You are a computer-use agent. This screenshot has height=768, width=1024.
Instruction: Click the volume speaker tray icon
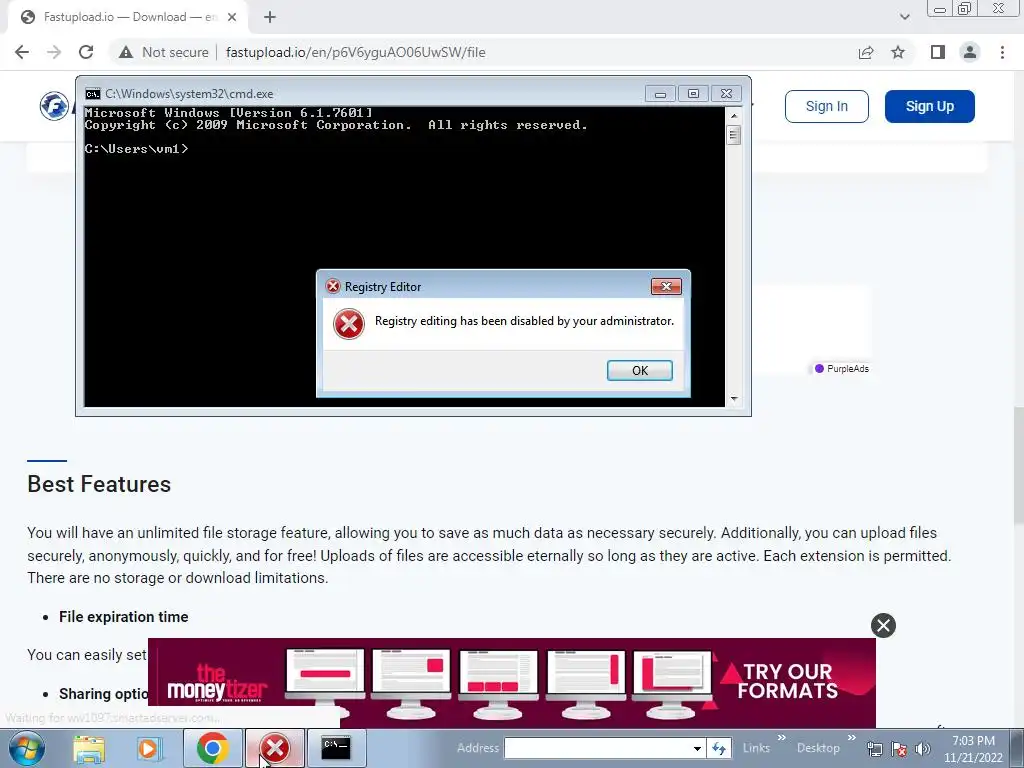923,749
